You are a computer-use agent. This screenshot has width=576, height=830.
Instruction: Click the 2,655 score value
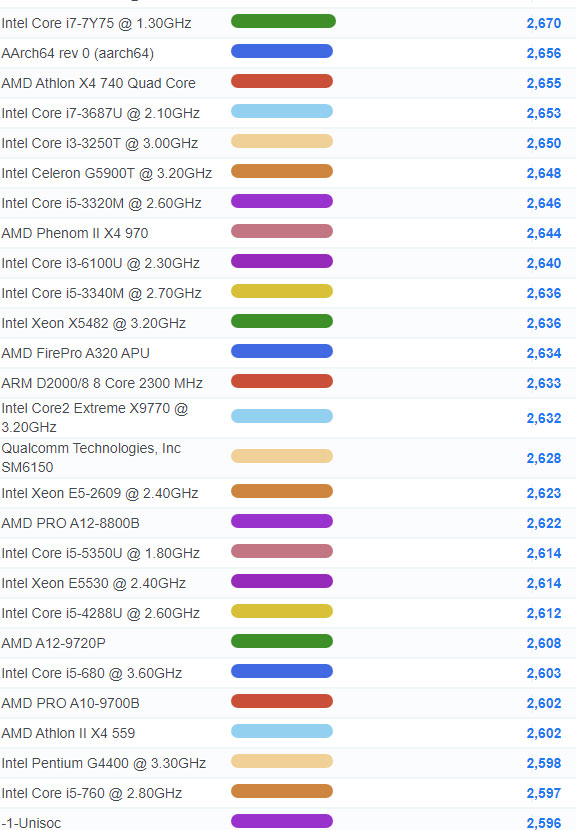(544, 83)
